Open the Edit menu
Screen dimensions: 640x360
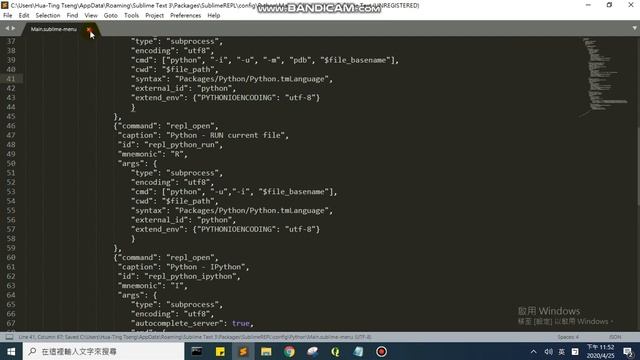(x=24, y=16)
